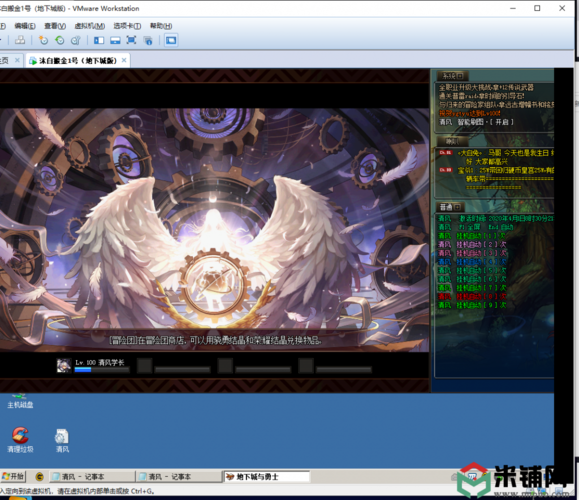
Task: Click the red chat line 挂机启动 [8] 次
Action: [472, 297]
